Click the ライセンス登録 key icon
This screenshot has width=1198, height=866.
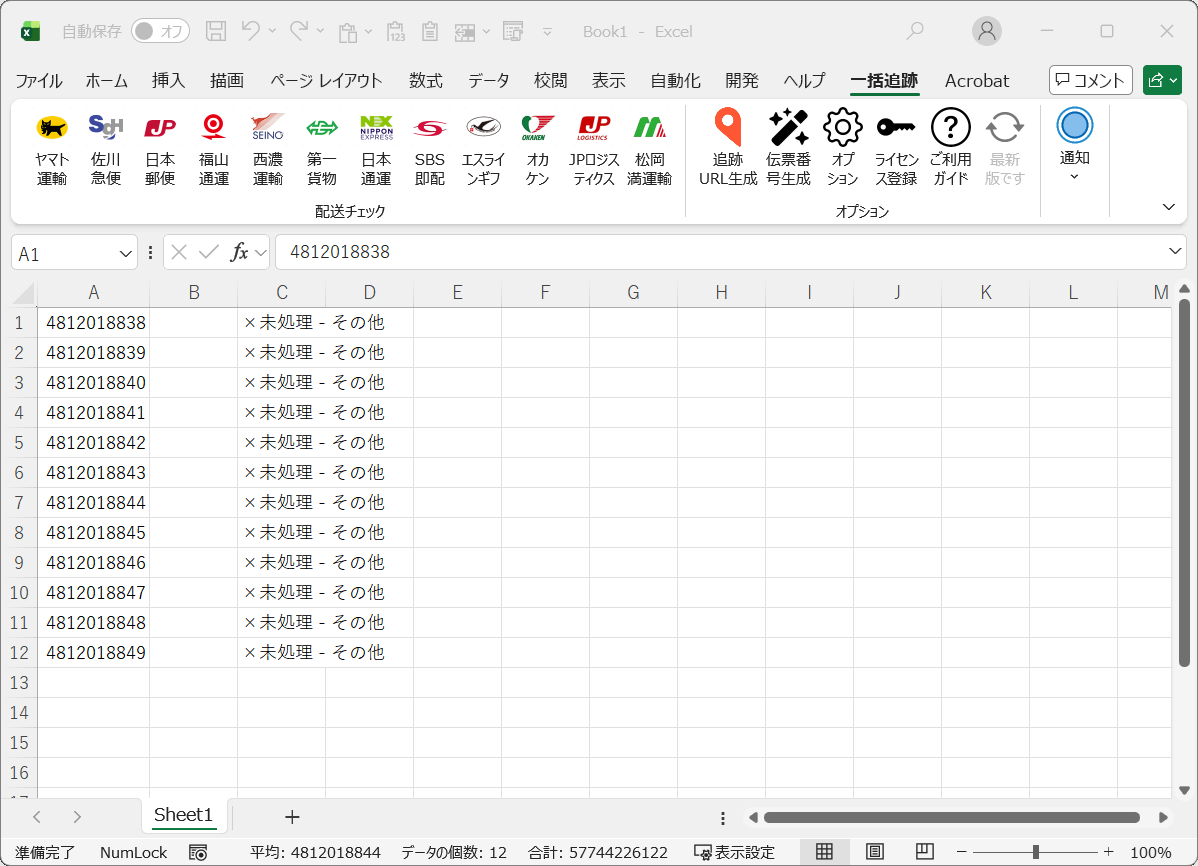pyautogui.click(x=896, y=145)
